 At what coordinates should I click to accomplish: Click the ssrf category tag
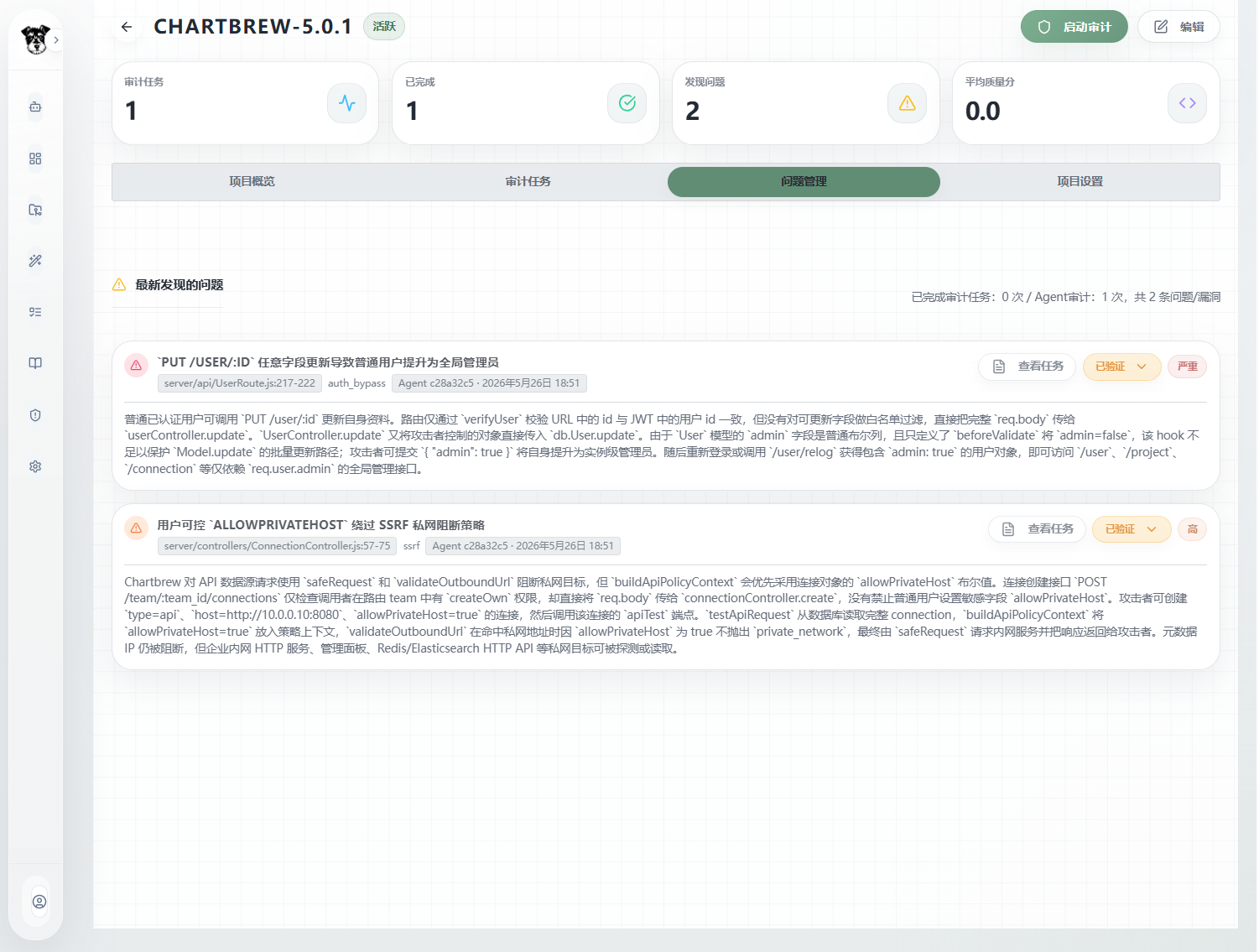pos(412,546)
